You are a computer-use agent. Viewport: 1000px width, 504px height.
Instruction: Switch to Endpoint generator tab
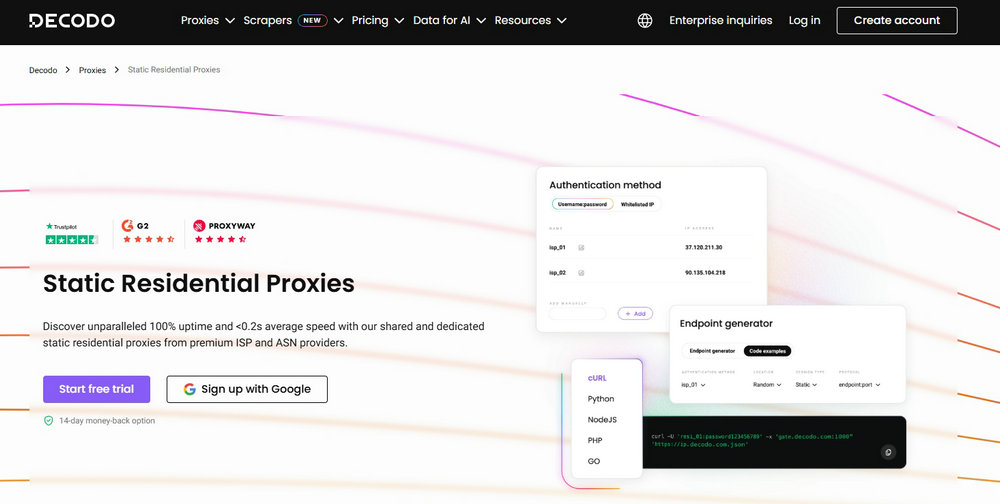[712, 351]
